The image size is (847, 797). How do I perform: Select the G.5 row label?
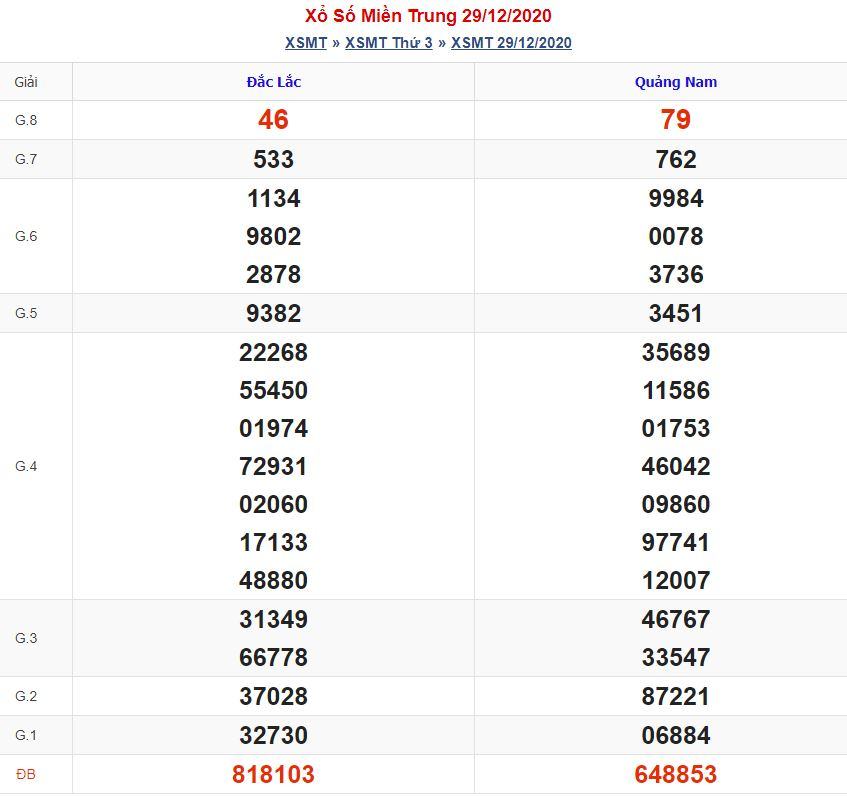(26, 313)
